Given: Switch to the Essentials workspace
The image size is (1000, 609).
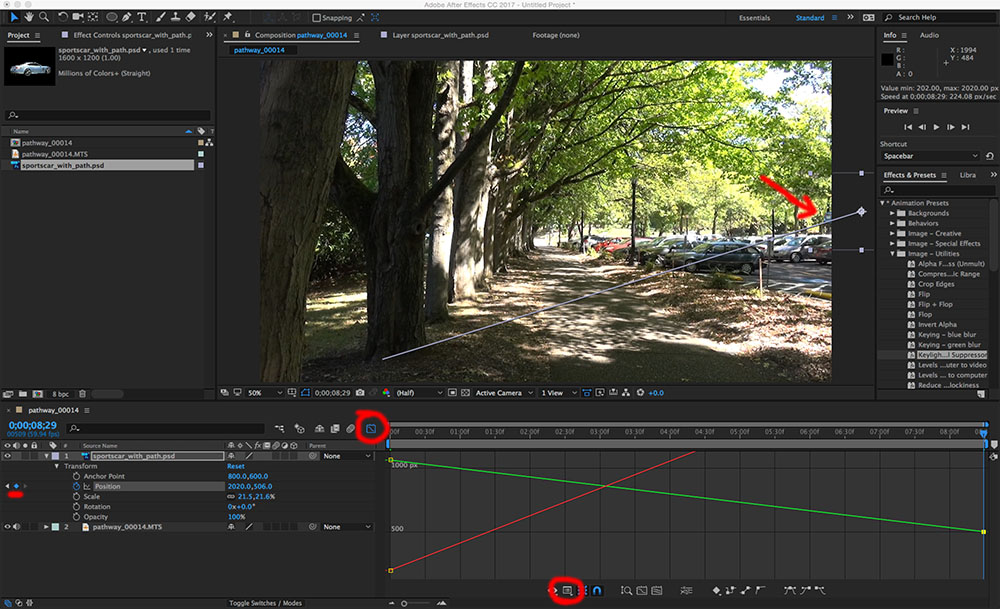Looking at the screenshot, I should coord(755,18).
